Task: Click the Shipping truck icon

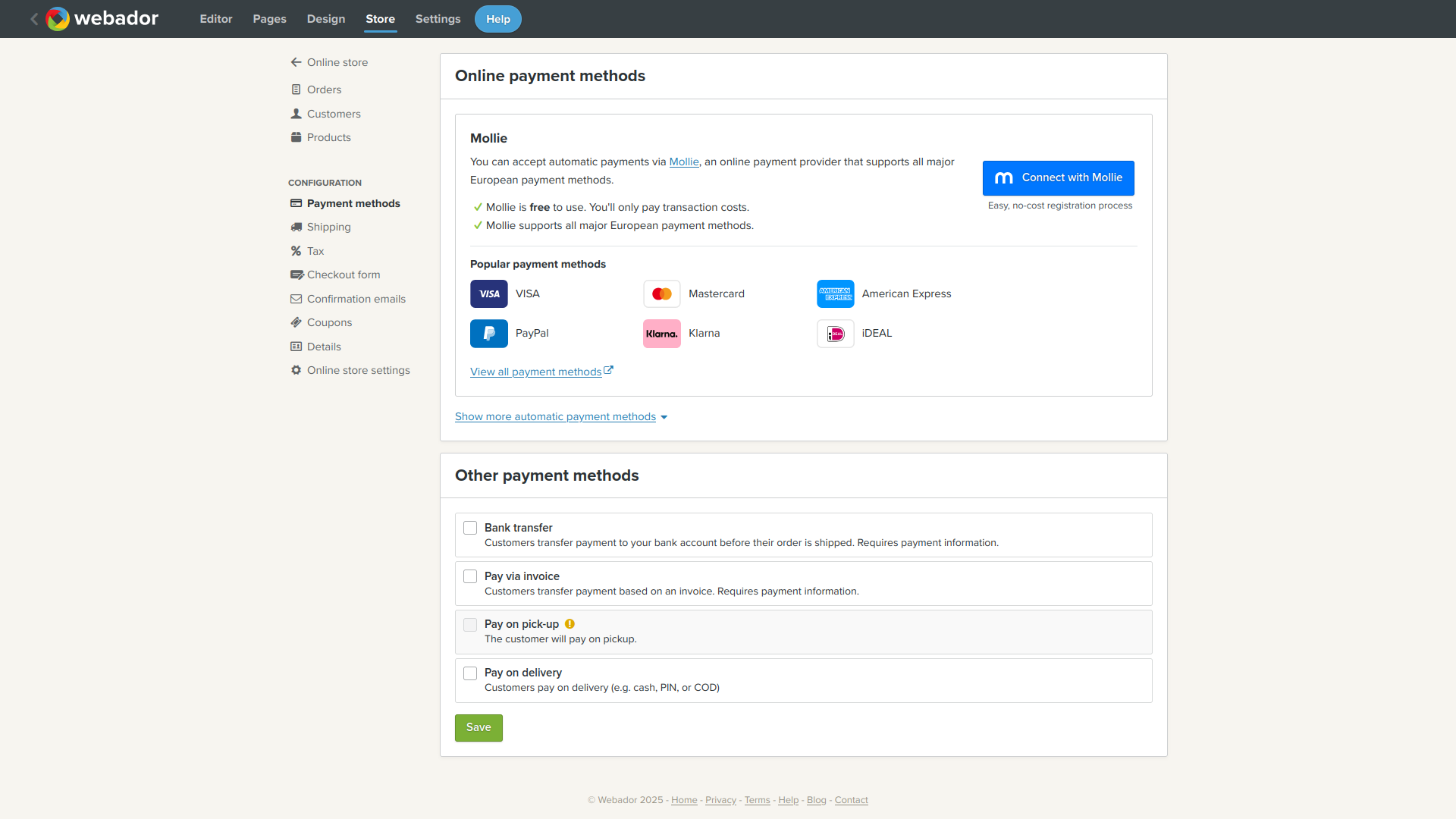Action: point(296,227)
